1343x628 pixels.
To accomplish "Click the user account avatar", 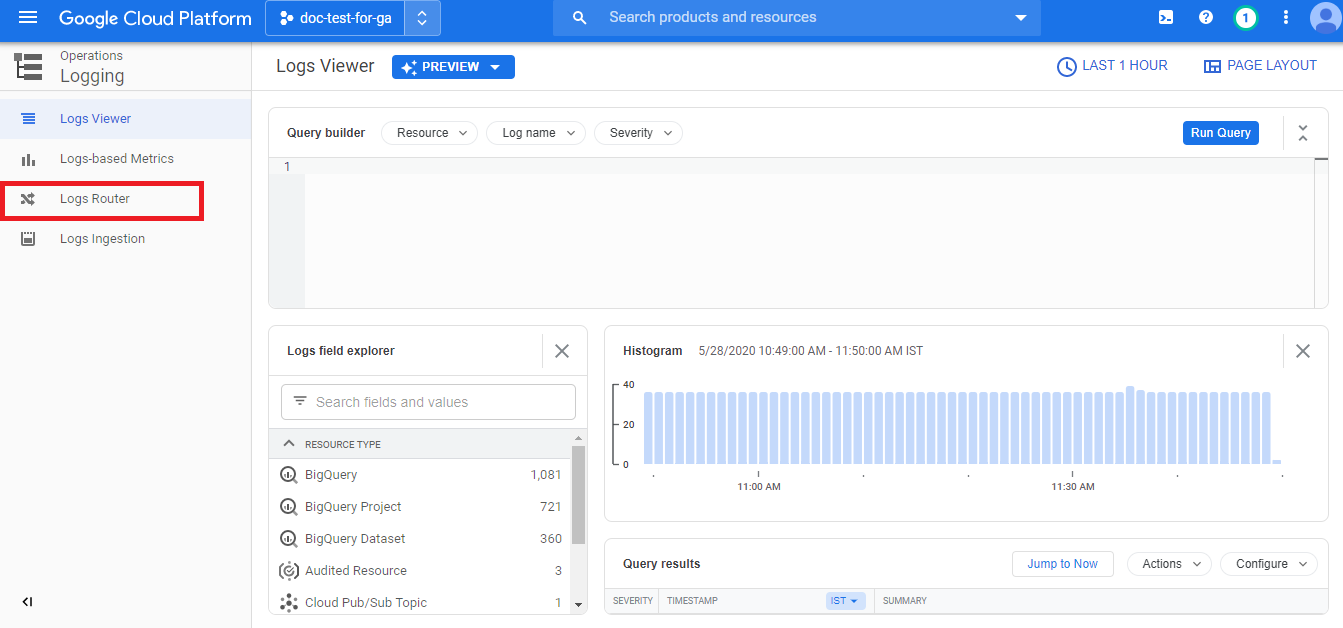I will 1324,18.
